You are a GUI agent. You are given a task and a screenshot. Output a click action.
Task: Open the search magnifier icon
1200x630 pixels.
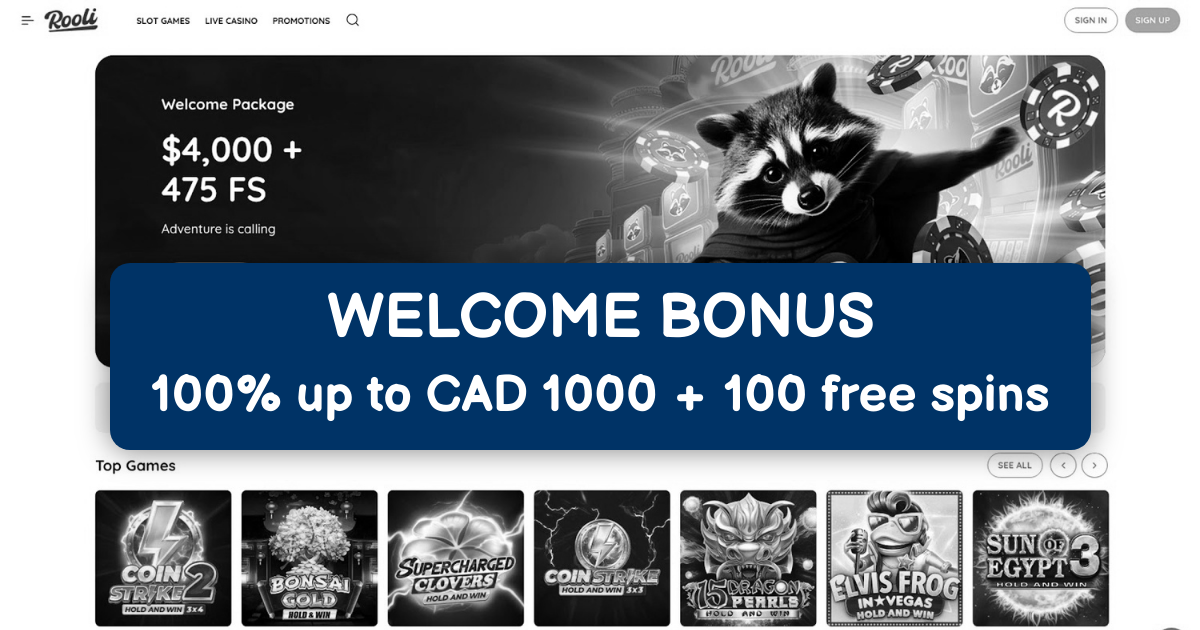click(x=352, y=20)
